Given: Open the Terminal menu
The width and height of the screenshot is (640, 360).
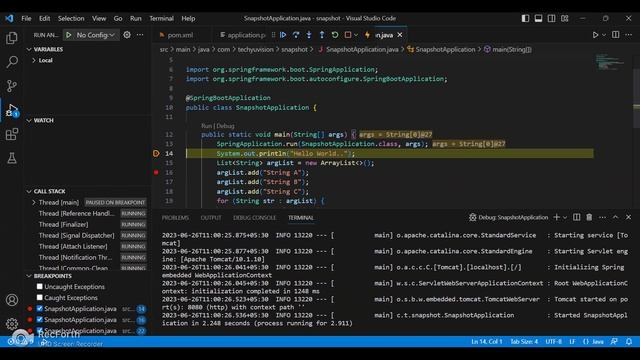Looking at the screenshot, I should click(x=161, y=18).
